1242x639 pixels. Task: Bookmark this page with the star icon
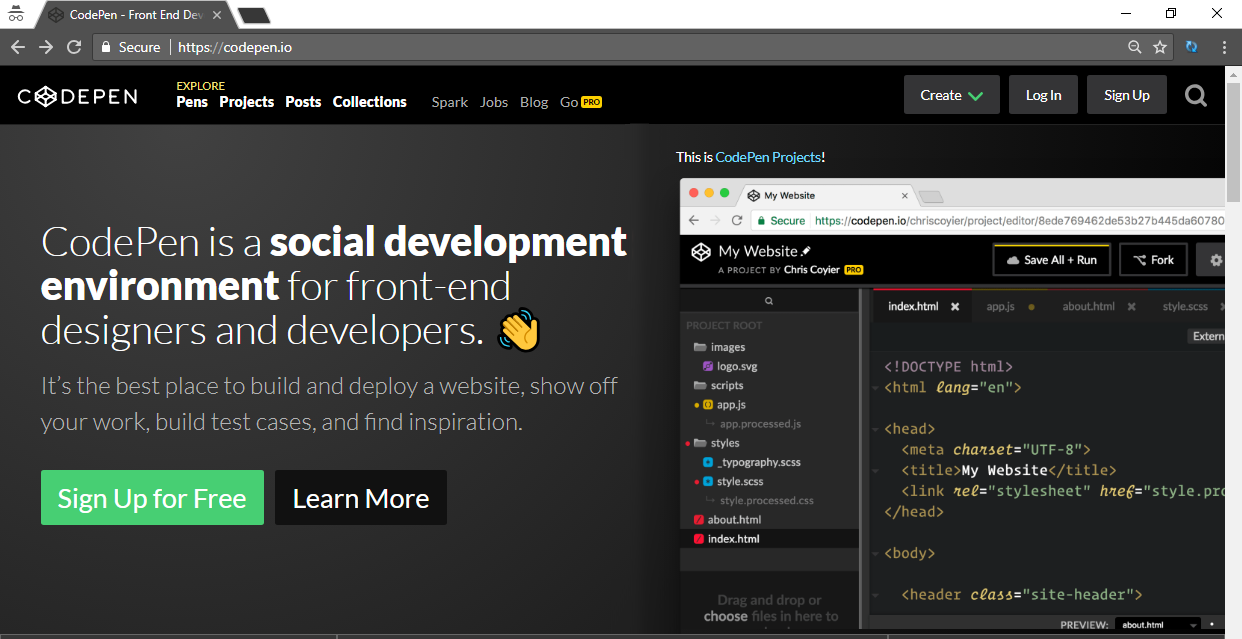[1160, 47]
